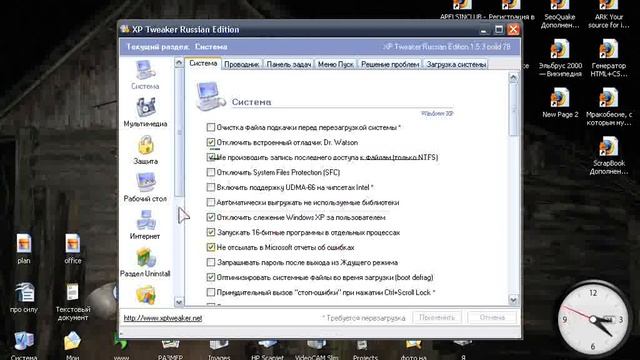This screenshot has width=640, height=360.
Task: Toggle Отключить встроенный отладчик Dr. Watson checkbox
Action: pyautogui.click(x=211, y=142)
